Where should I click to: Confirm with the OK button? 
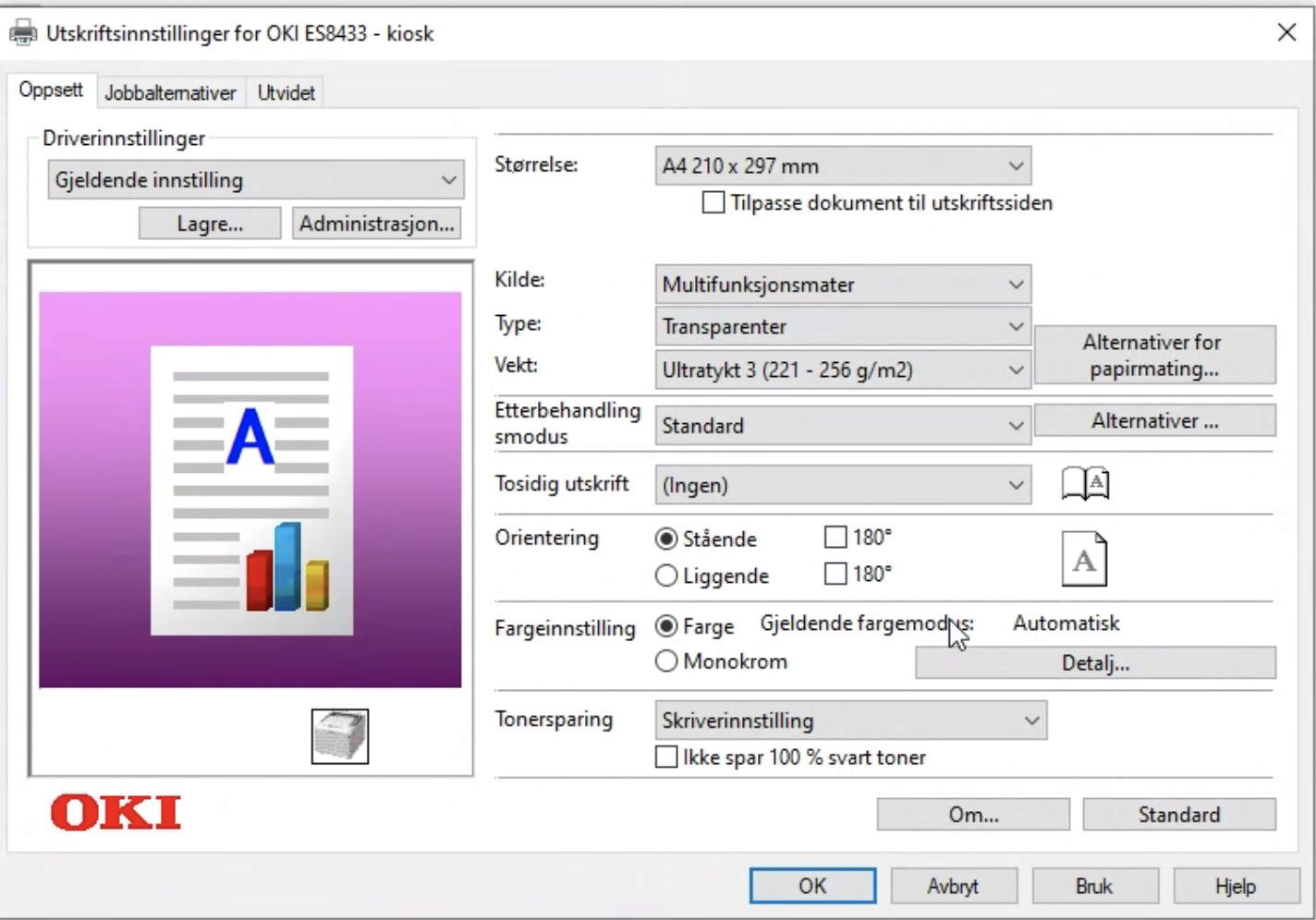coord(812,886)
